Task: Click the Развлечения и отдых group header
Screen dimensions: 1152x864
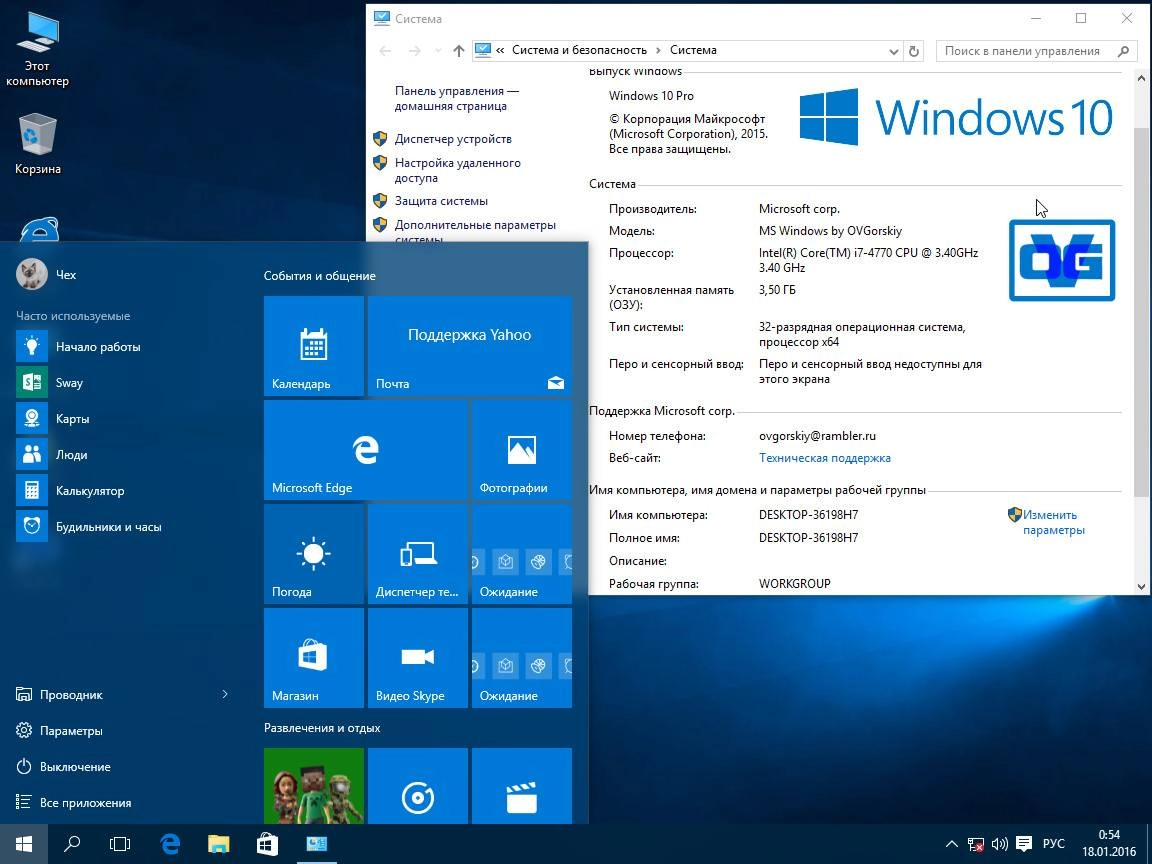Action: pyautogui.click(x=322, y=728)
